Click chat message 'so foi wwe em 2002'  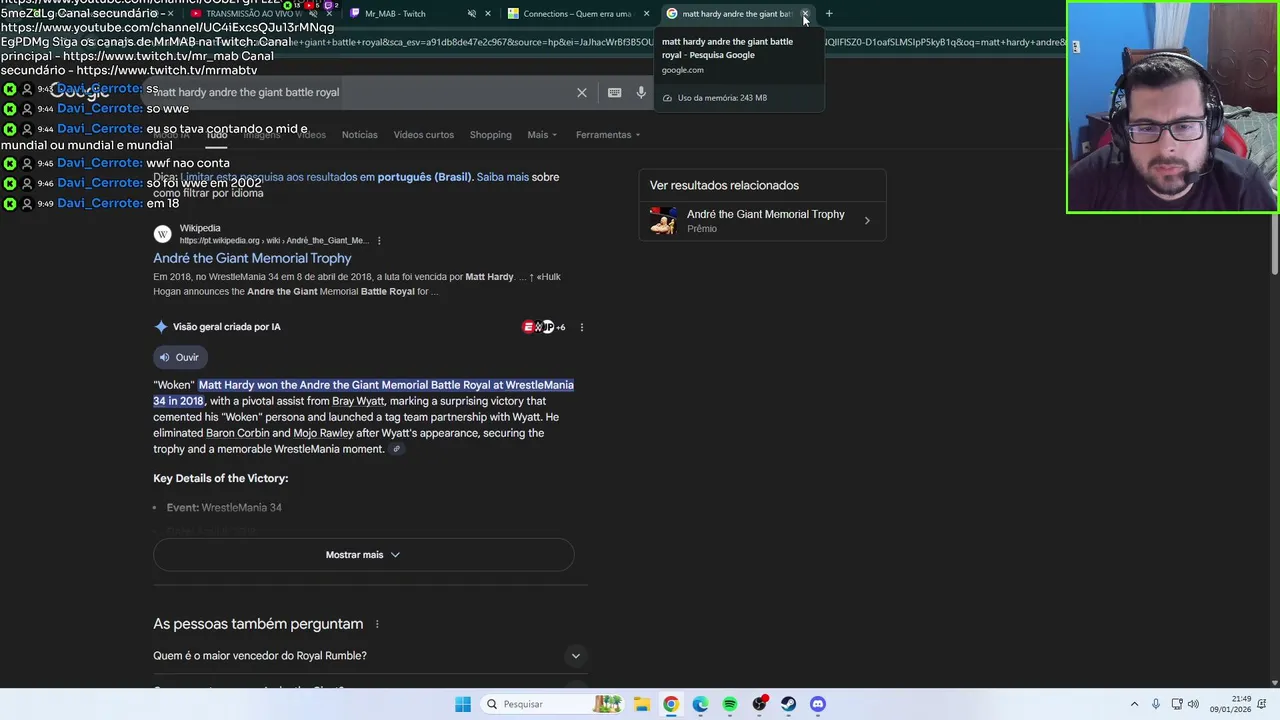click(204, 183)
